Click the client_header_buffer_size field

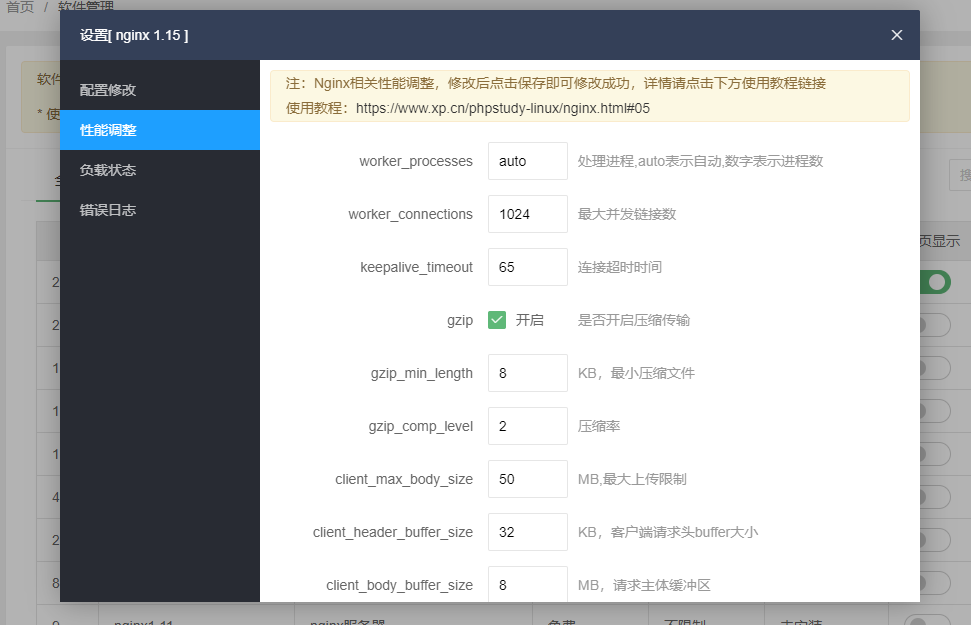527,532
